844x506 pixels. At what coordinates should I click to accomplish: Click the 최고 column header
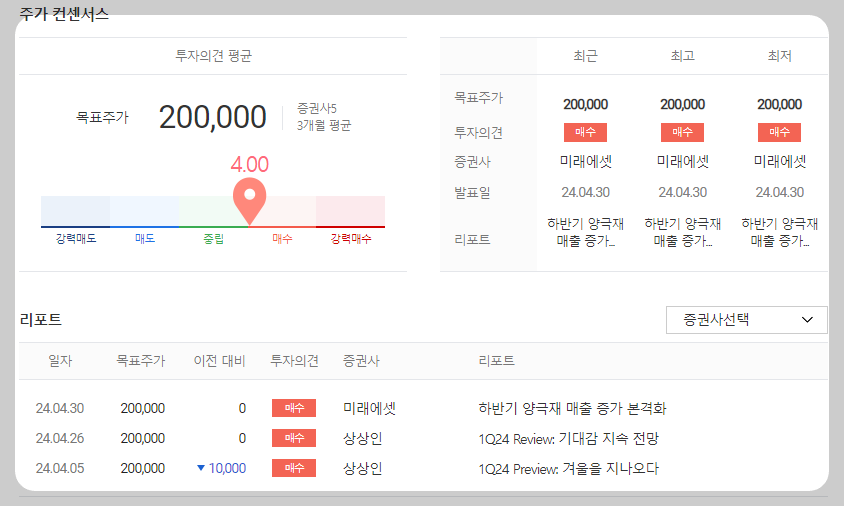tap(683, 56)
